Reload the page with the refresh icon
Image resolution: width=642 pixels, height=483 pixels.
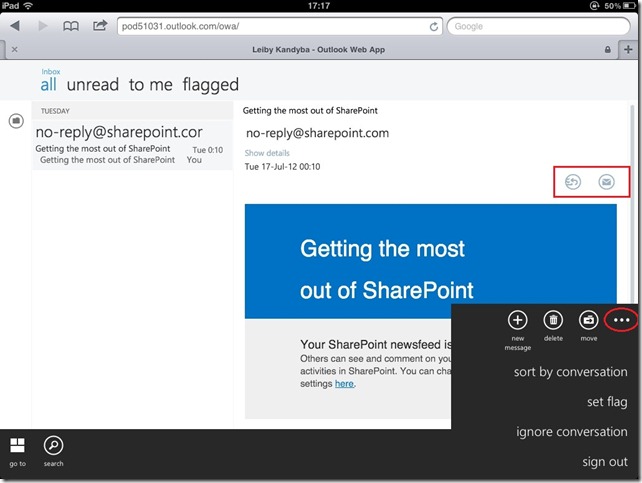point(434,27)
